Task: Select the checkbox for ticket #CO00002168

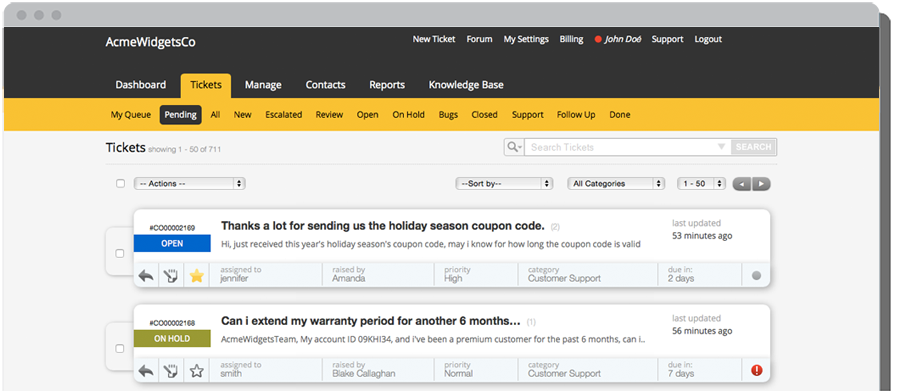Action: pyautogui.click(x=120, y=349)
